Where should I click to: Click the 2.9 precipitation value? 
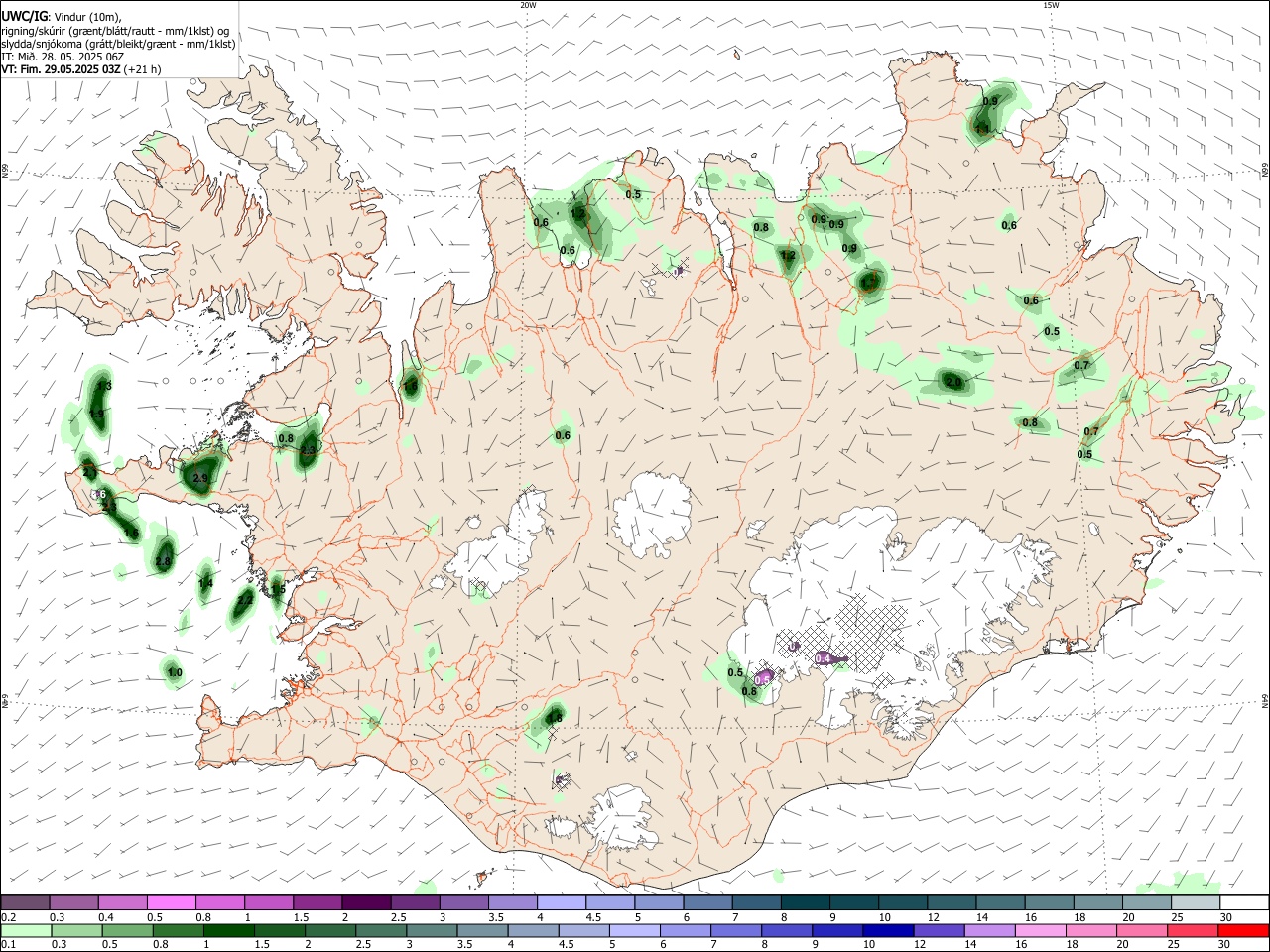[200, 478]
